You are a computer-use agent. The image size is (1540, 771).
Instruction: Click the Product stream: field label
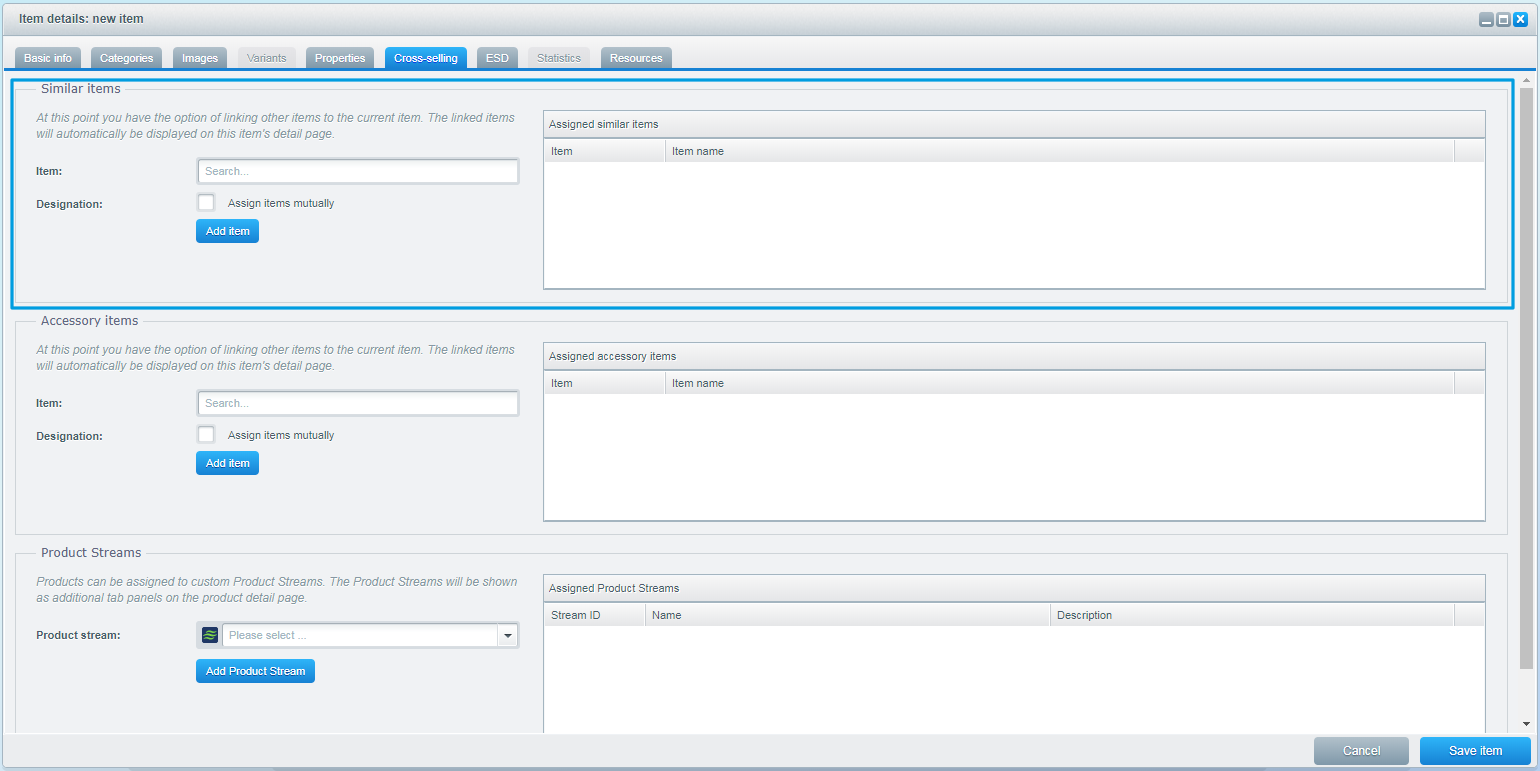(x=78, y=635)
